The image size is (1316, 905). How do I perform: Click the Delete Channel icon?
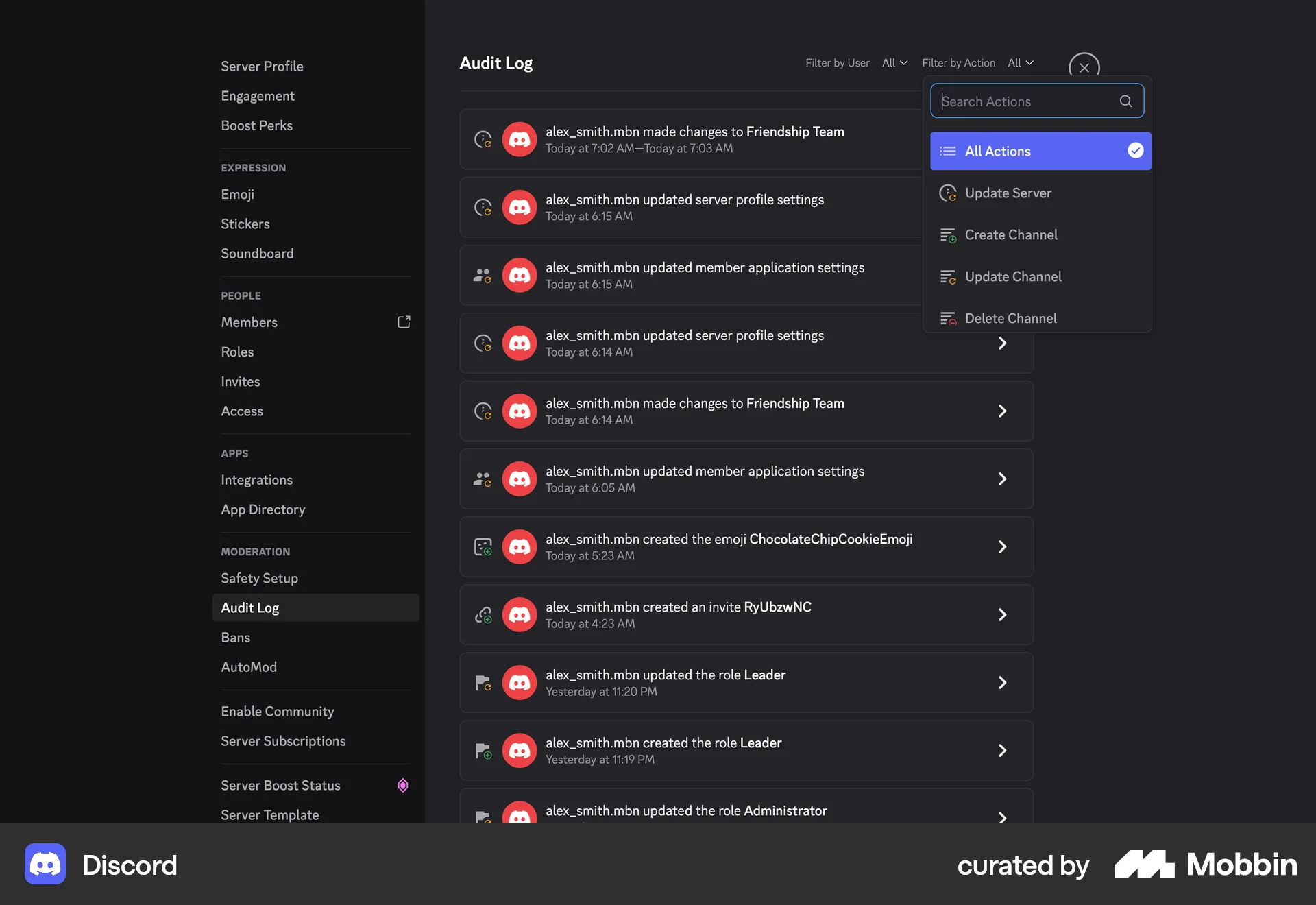click(x=949, y=318)
